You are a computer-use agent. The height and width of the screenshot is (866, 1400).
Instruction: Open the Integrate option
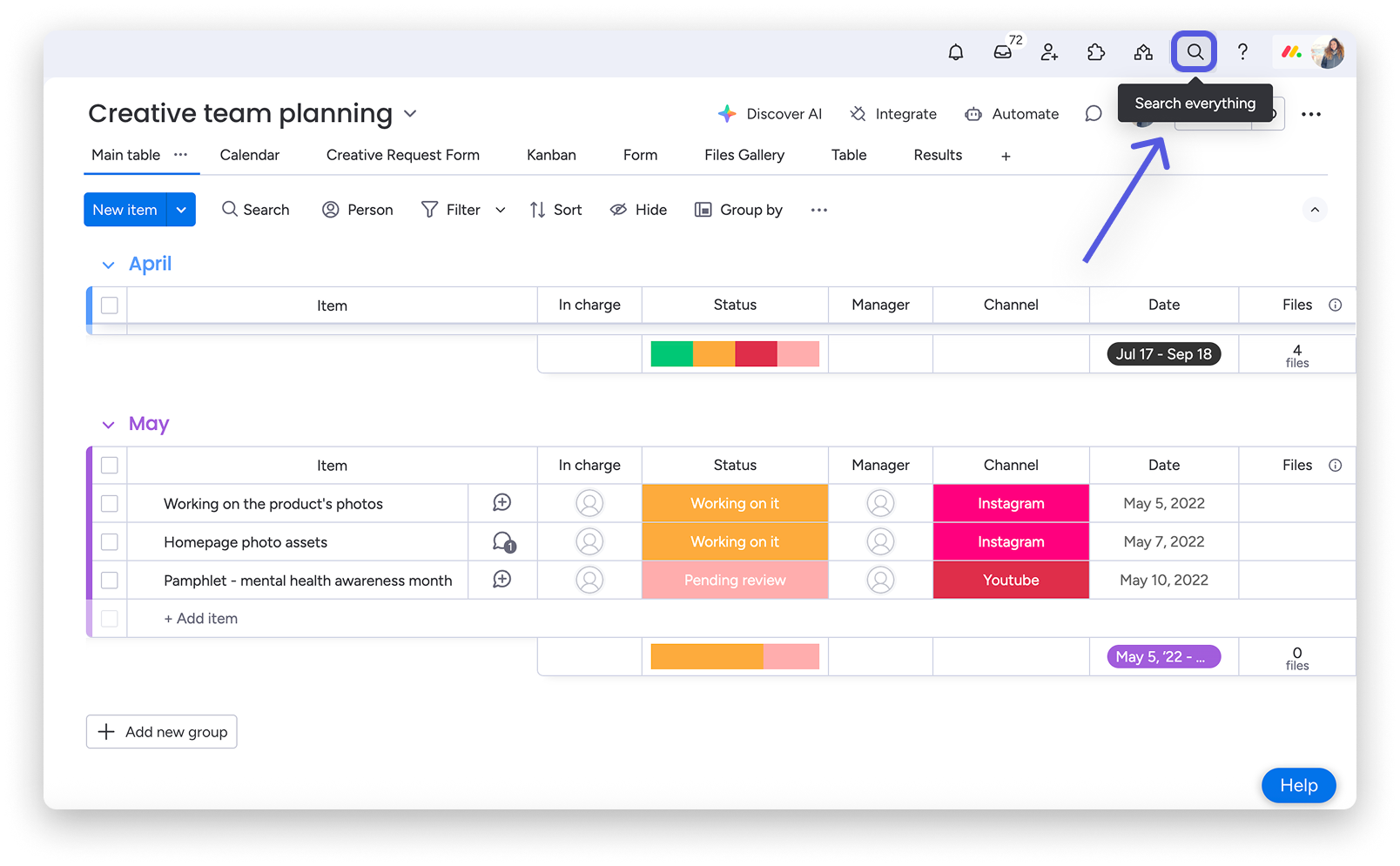[x=893, y=114]
